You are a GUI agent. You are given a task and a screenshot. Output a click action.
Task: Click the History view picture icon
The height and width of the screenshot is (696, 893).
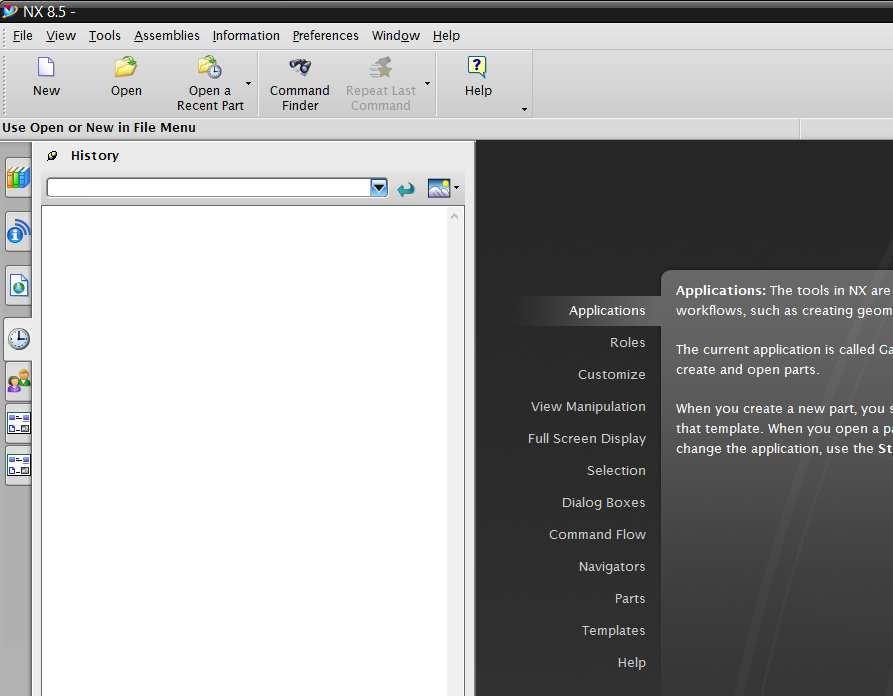(x=439, y=188)
